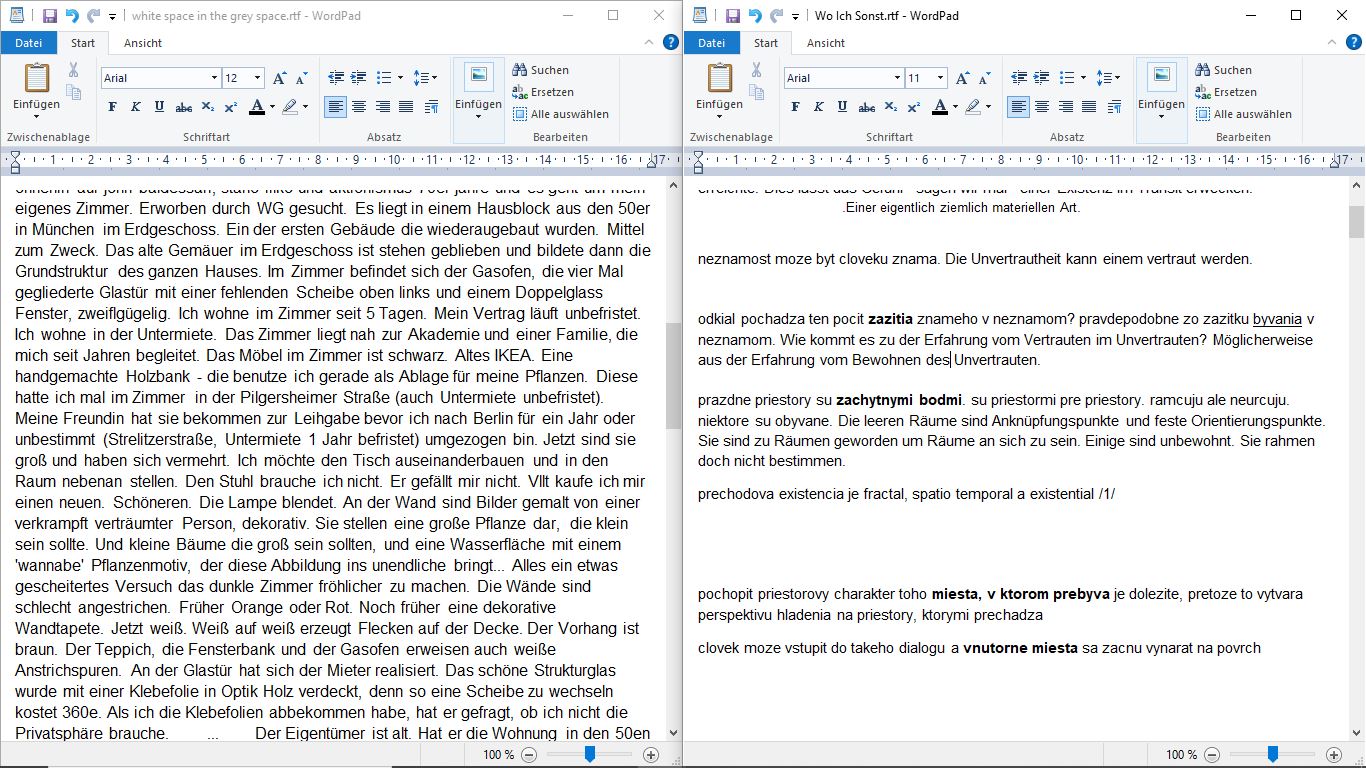Open Arial font family dropdown in left window
The width and height of the screenshot is (1366, 768).
pos(214,78)
